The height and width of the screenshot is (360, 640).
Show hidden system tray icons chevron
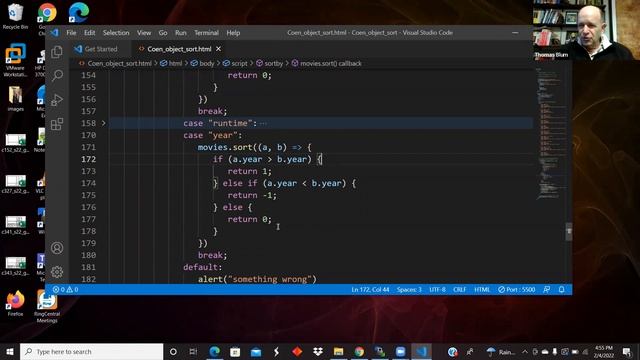pyautogui.click(x=524, y=351)
